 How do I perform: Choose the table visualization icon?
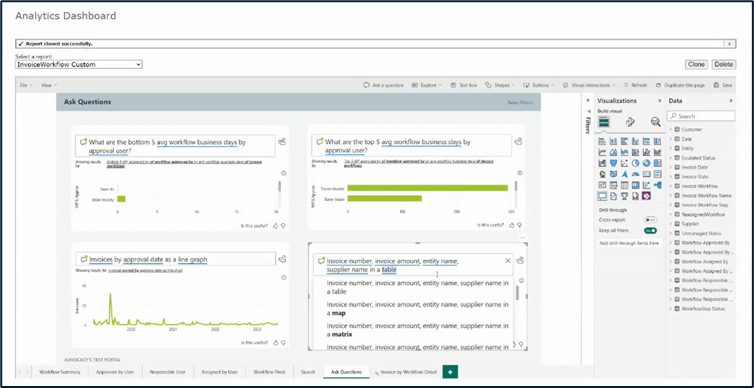click(x=624, y=185)
